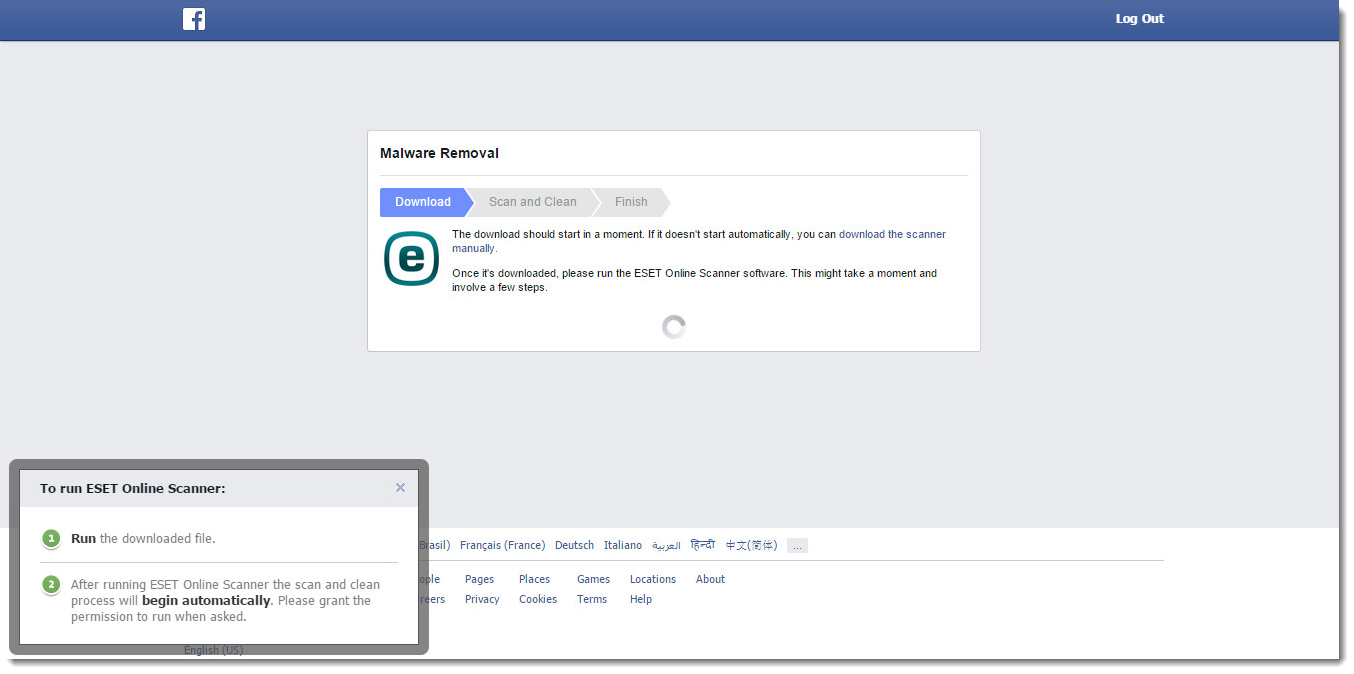Open the Terms footer link
The width and height of the screenshot is (1354, 674).
[592, 600]
